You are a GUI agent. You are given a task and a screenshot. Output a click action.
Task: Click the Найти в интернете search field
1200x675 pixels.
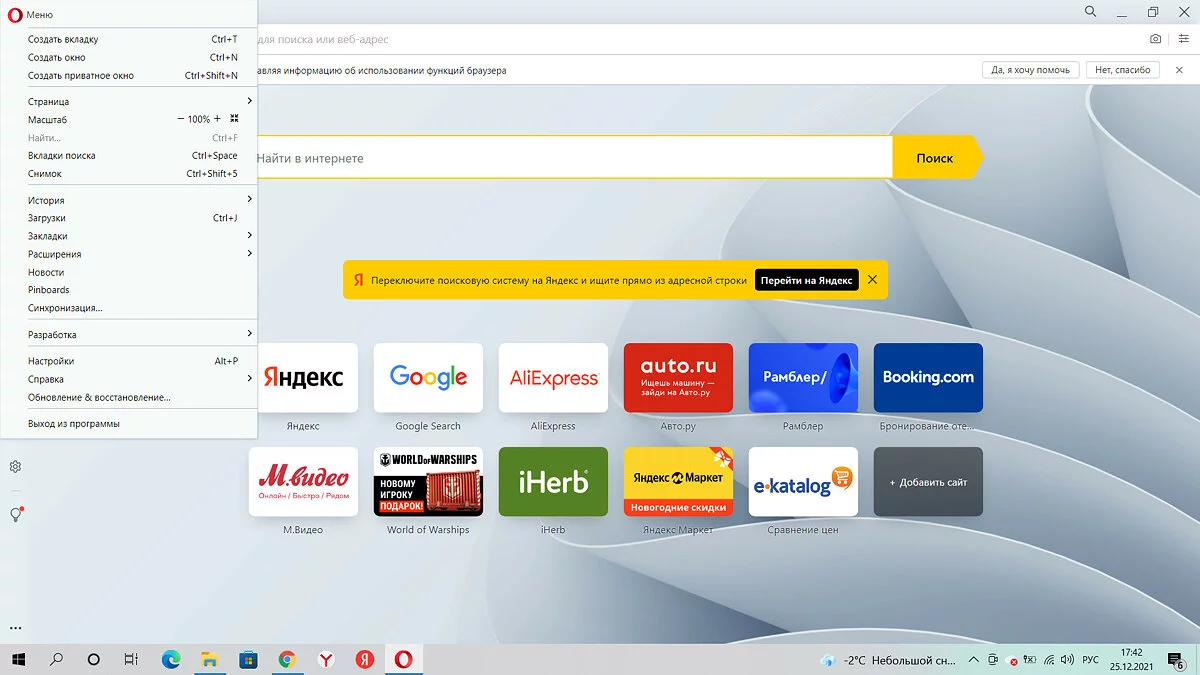574,158
